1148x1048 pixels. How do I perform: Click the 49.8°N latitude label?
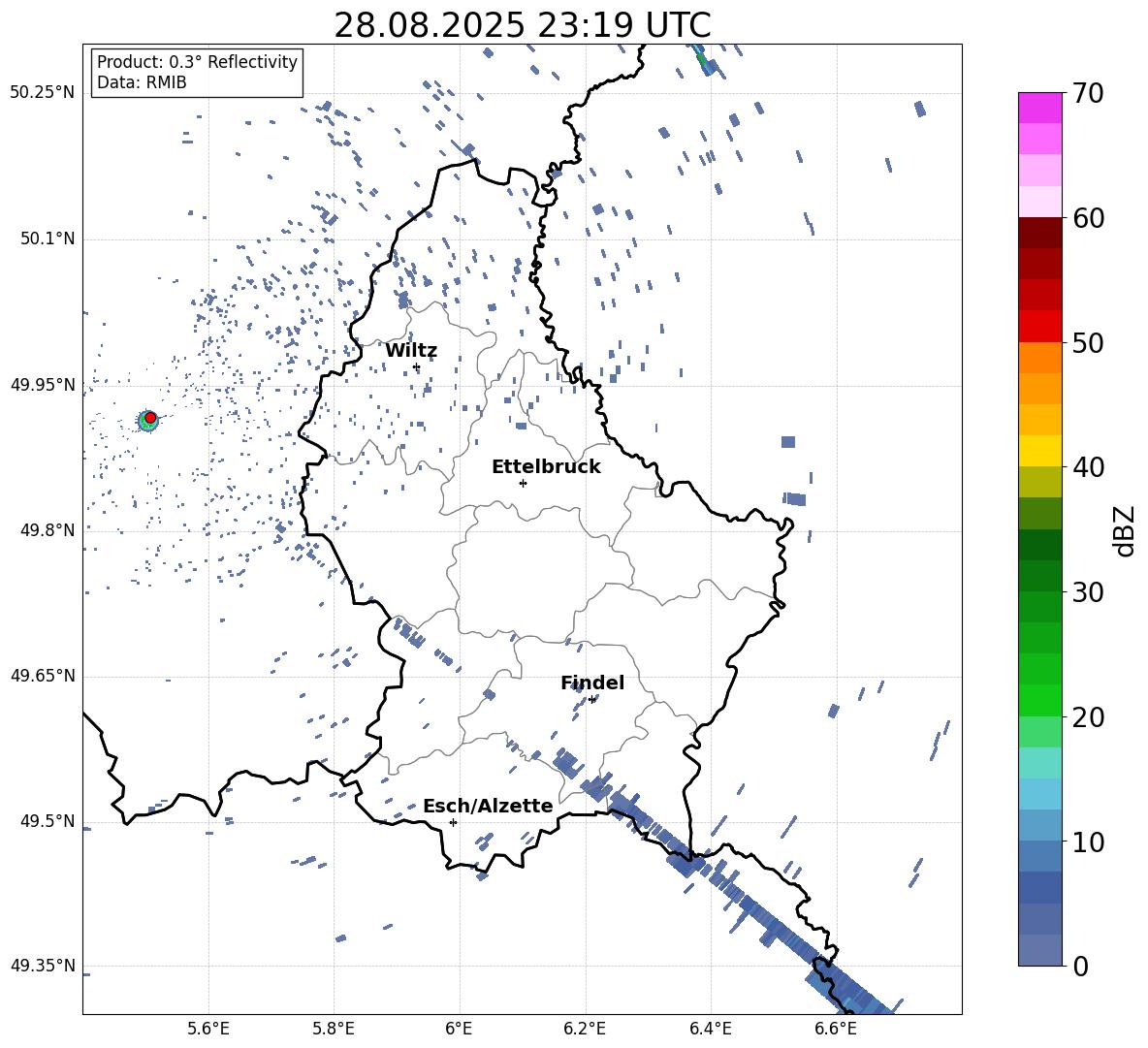(x=48, y=530)
